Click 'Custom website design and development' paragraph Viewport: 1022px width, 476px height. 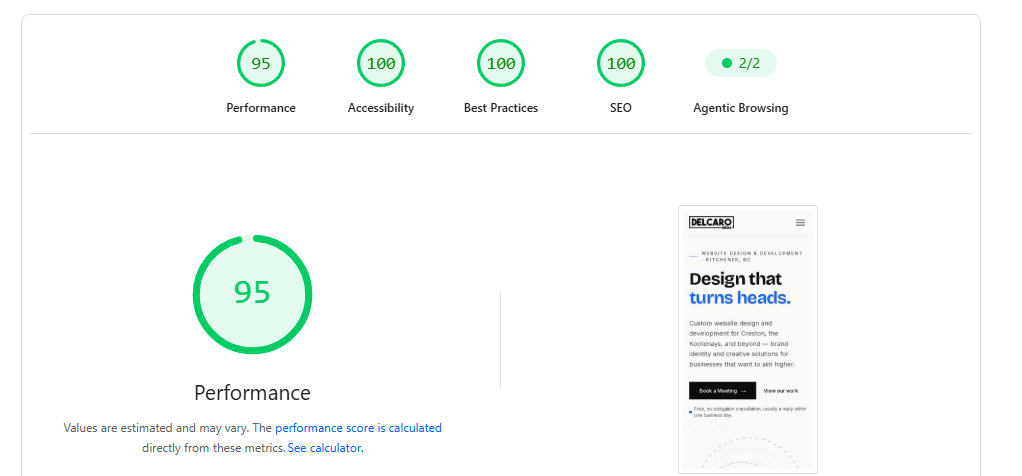742,344
